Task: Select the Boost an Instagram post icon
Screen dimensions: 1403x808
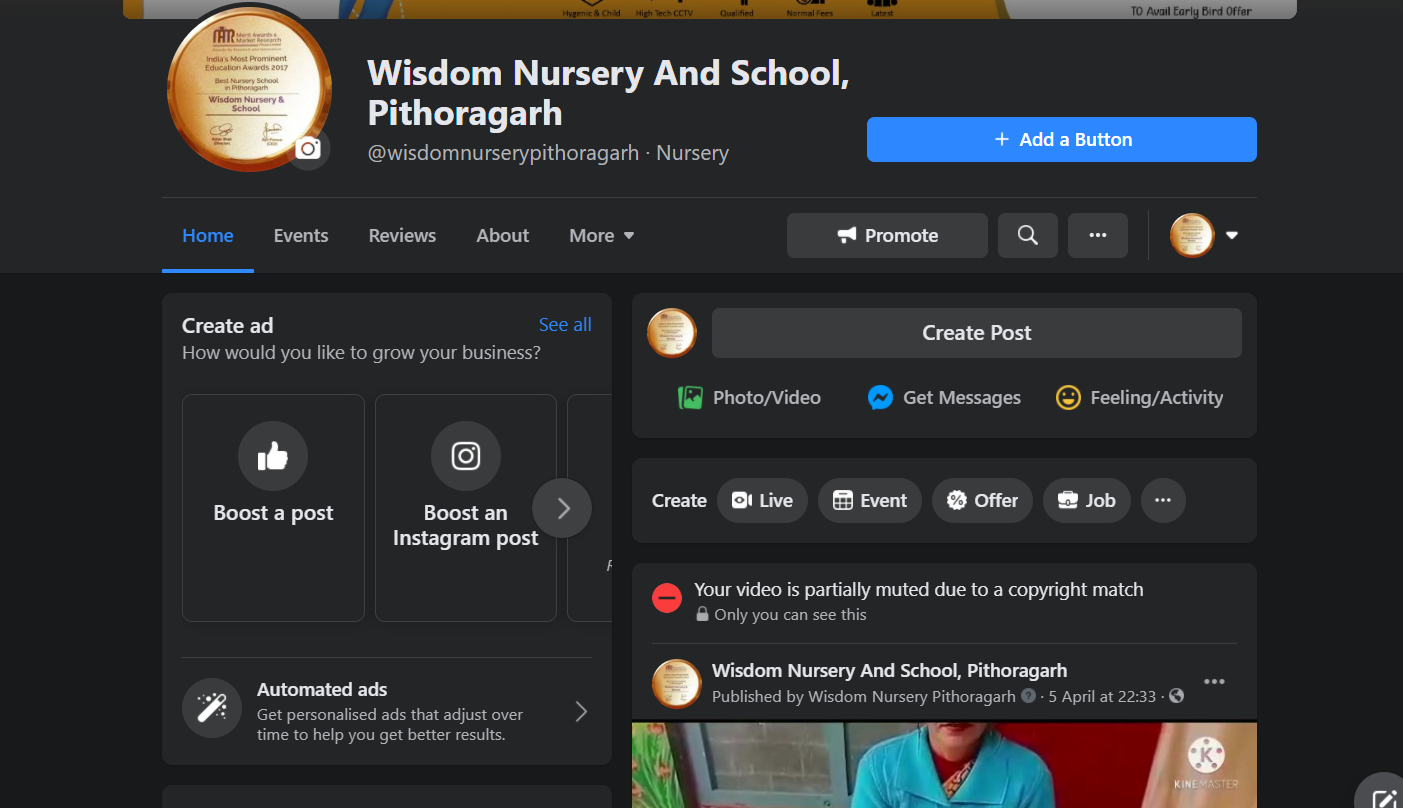Action: [465, 456]
